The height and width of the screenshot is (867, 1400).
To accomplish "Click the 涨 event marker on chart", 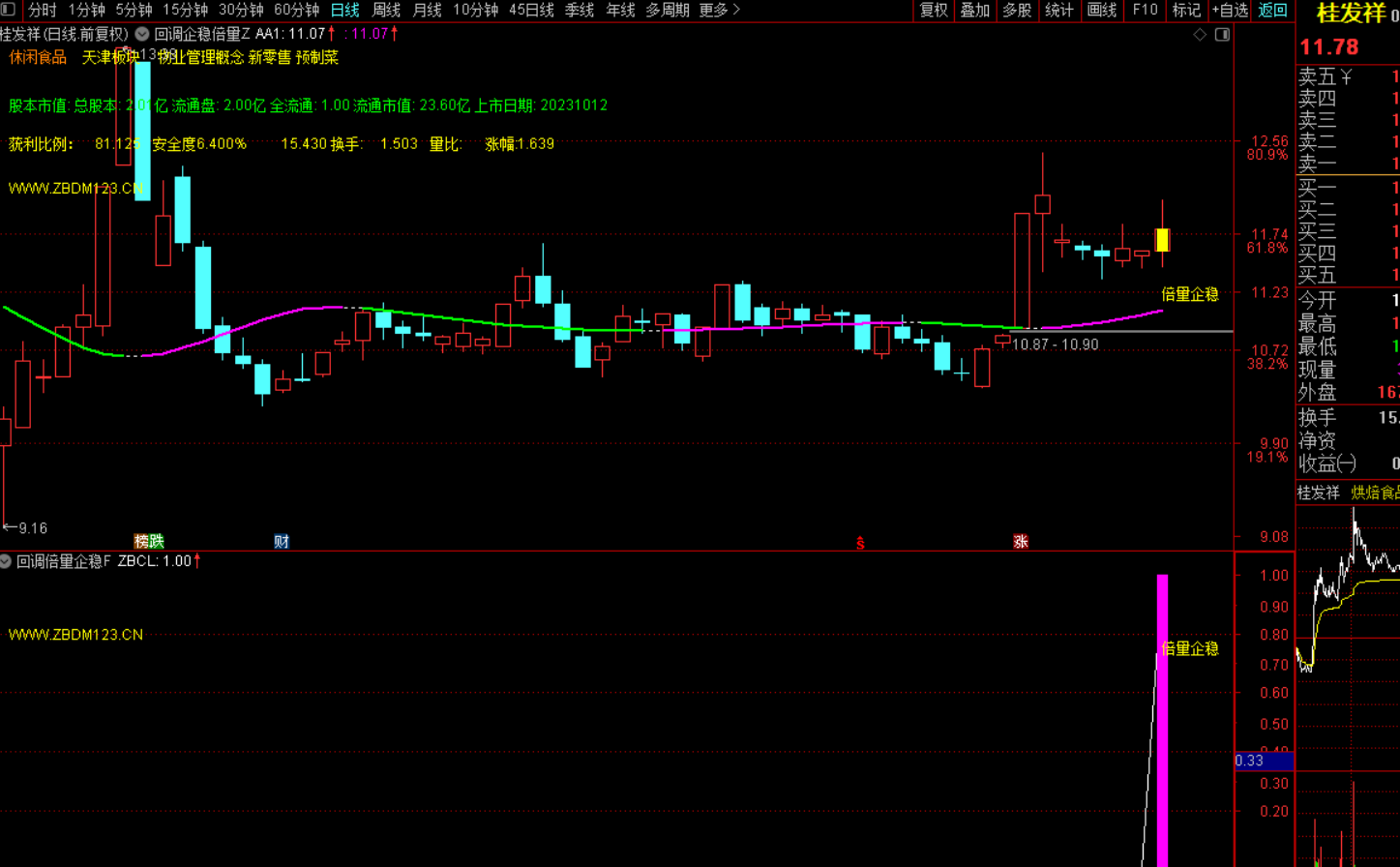I will pyautogui.click(x=1021, y=541).
